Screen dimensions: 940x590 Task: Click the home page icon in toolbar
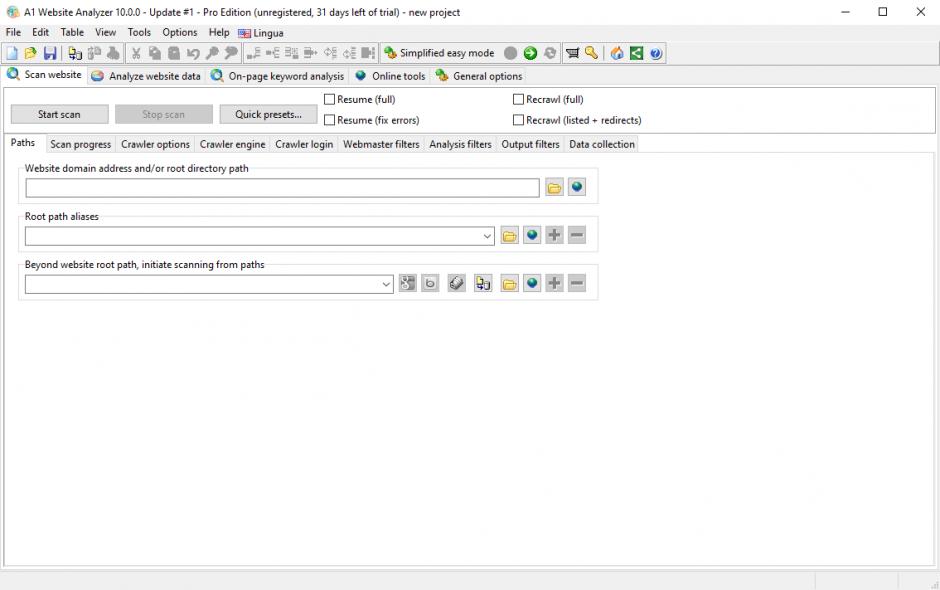[617, 53]
